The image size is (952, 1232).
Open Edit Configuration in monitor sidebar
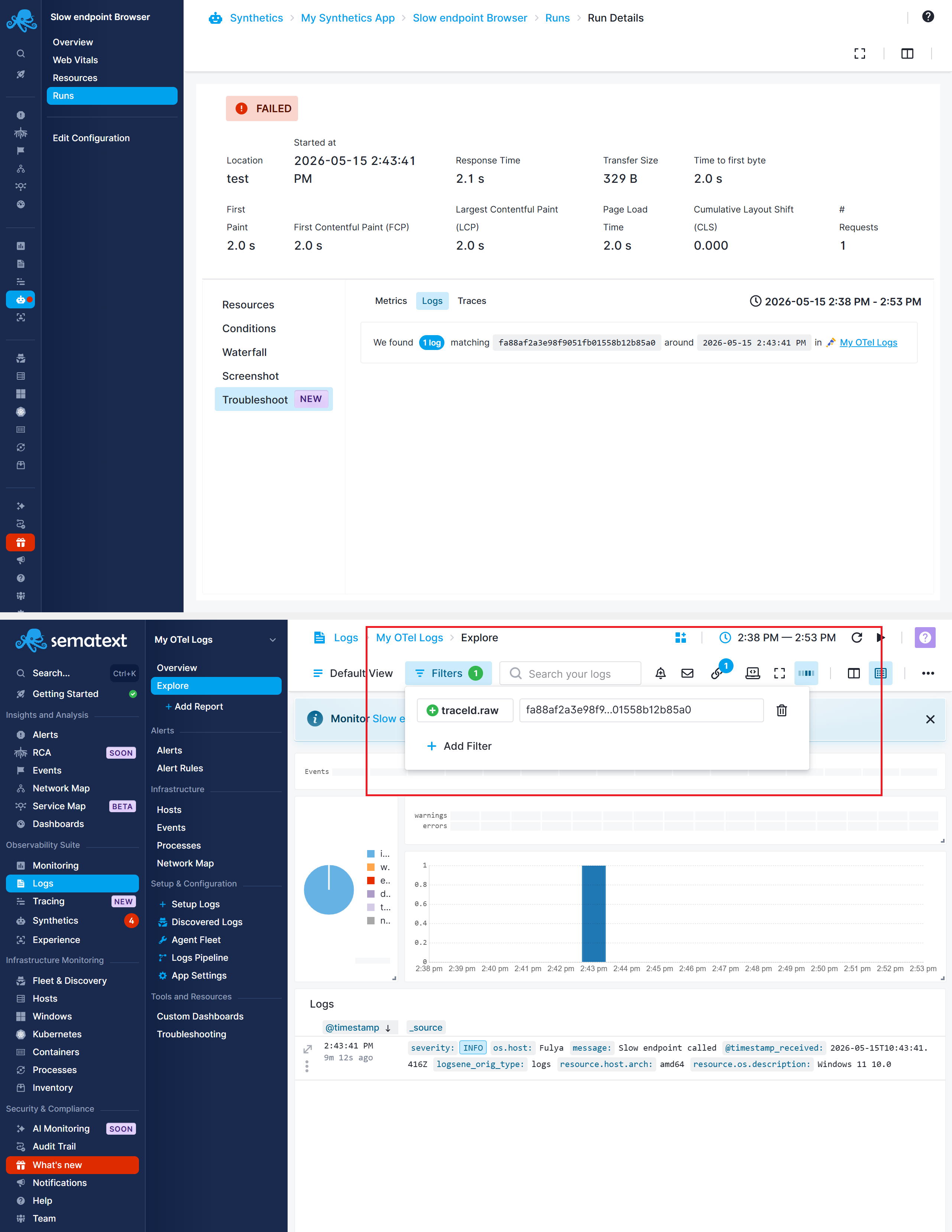point(91,138)
